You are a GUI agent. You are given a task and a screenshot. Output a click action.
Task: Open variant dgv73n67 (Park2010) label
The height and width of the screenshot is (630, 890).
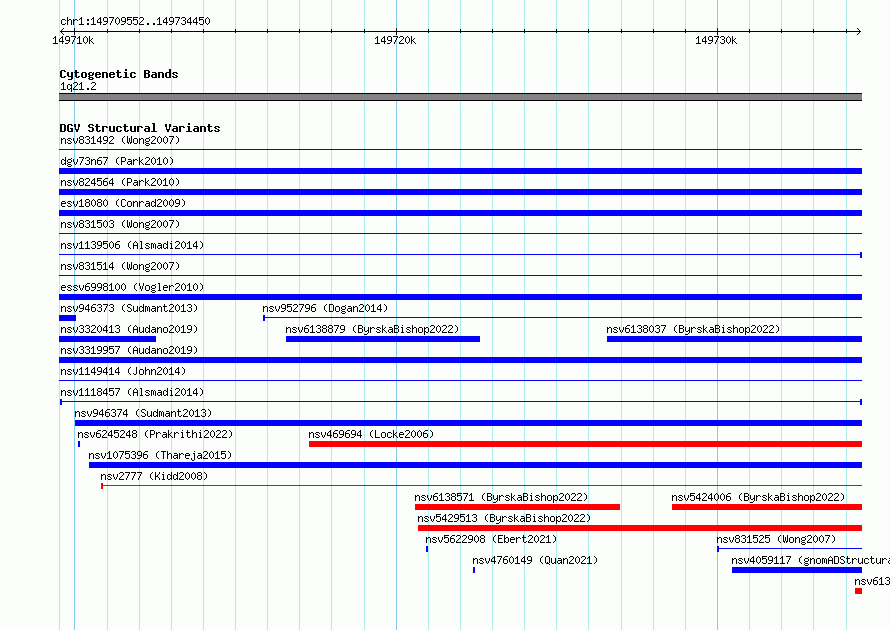[117, 161]
